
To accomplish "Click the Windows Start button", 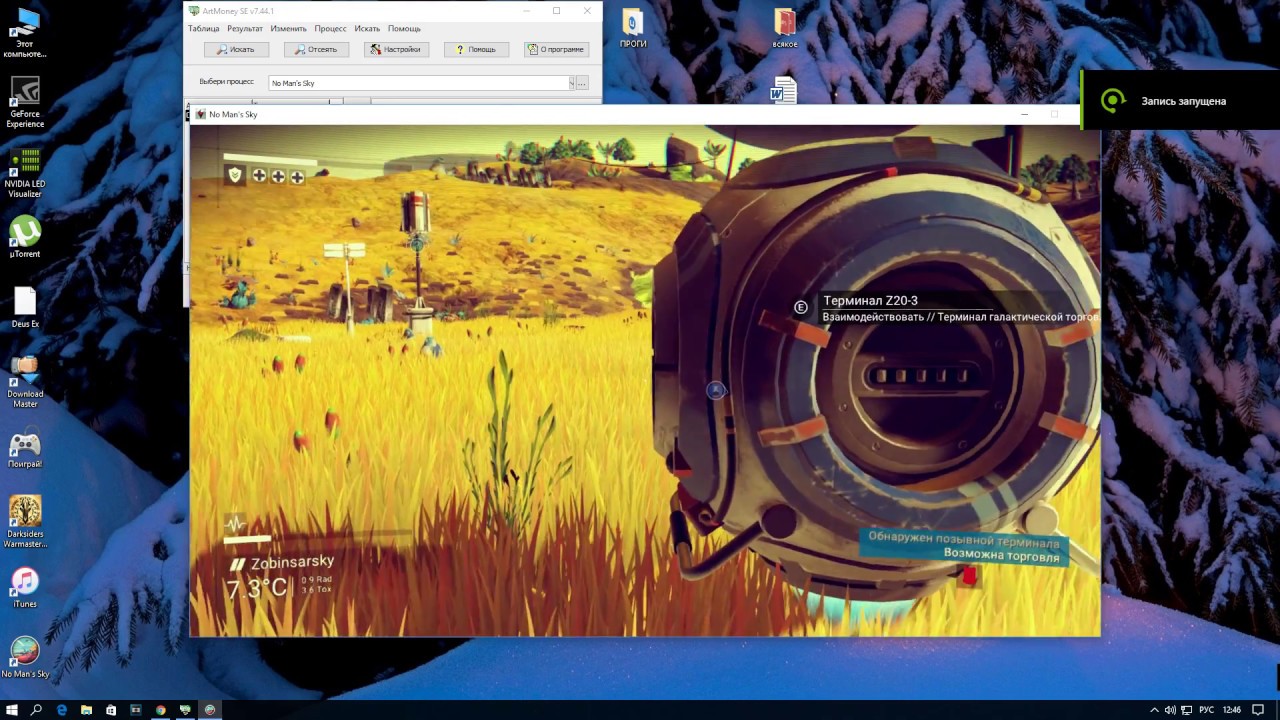I will [13, 710].
